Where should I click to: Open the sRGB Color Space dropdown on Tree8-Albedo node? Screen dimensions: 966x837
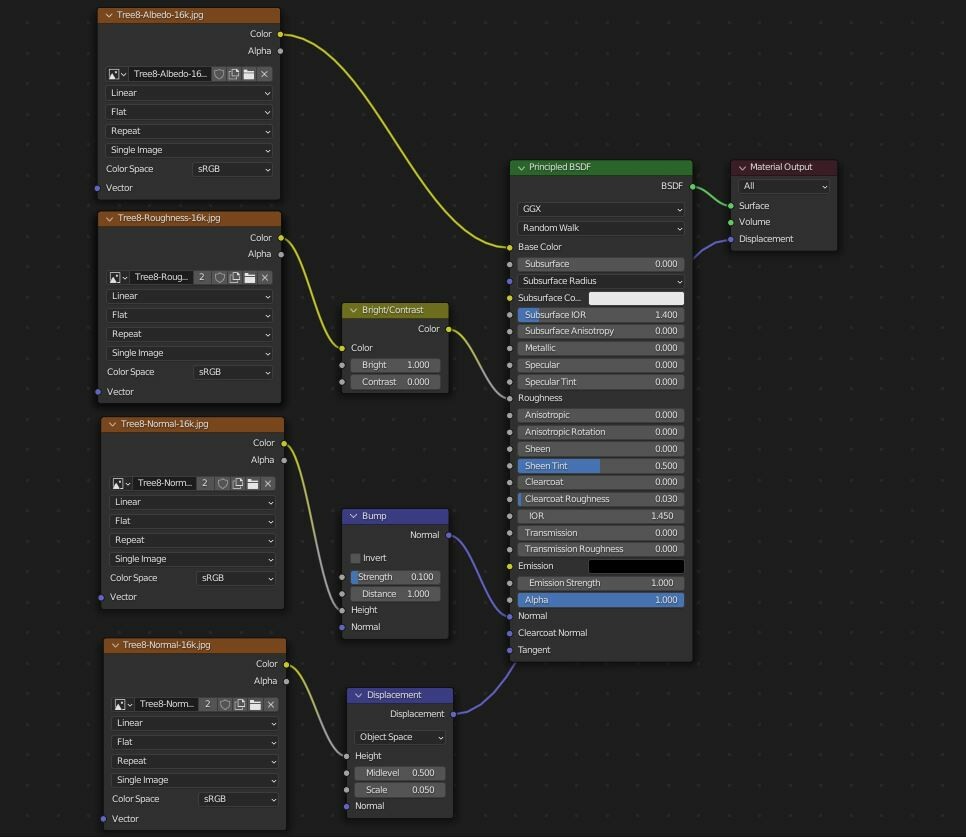pos(232,168)
